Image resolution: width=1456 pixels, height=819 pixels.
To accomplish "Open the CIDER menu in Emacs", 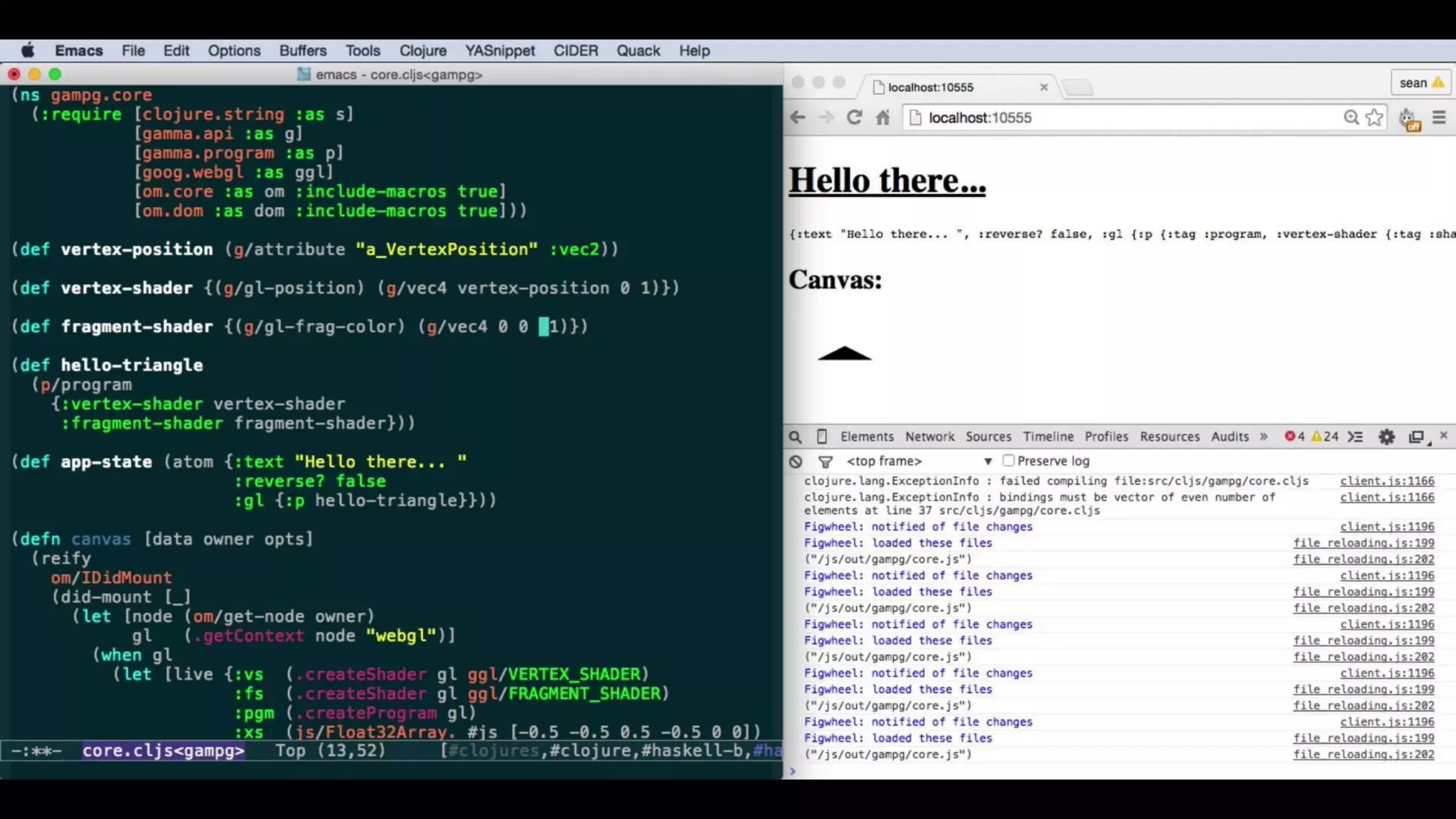I will click(575, 50).
